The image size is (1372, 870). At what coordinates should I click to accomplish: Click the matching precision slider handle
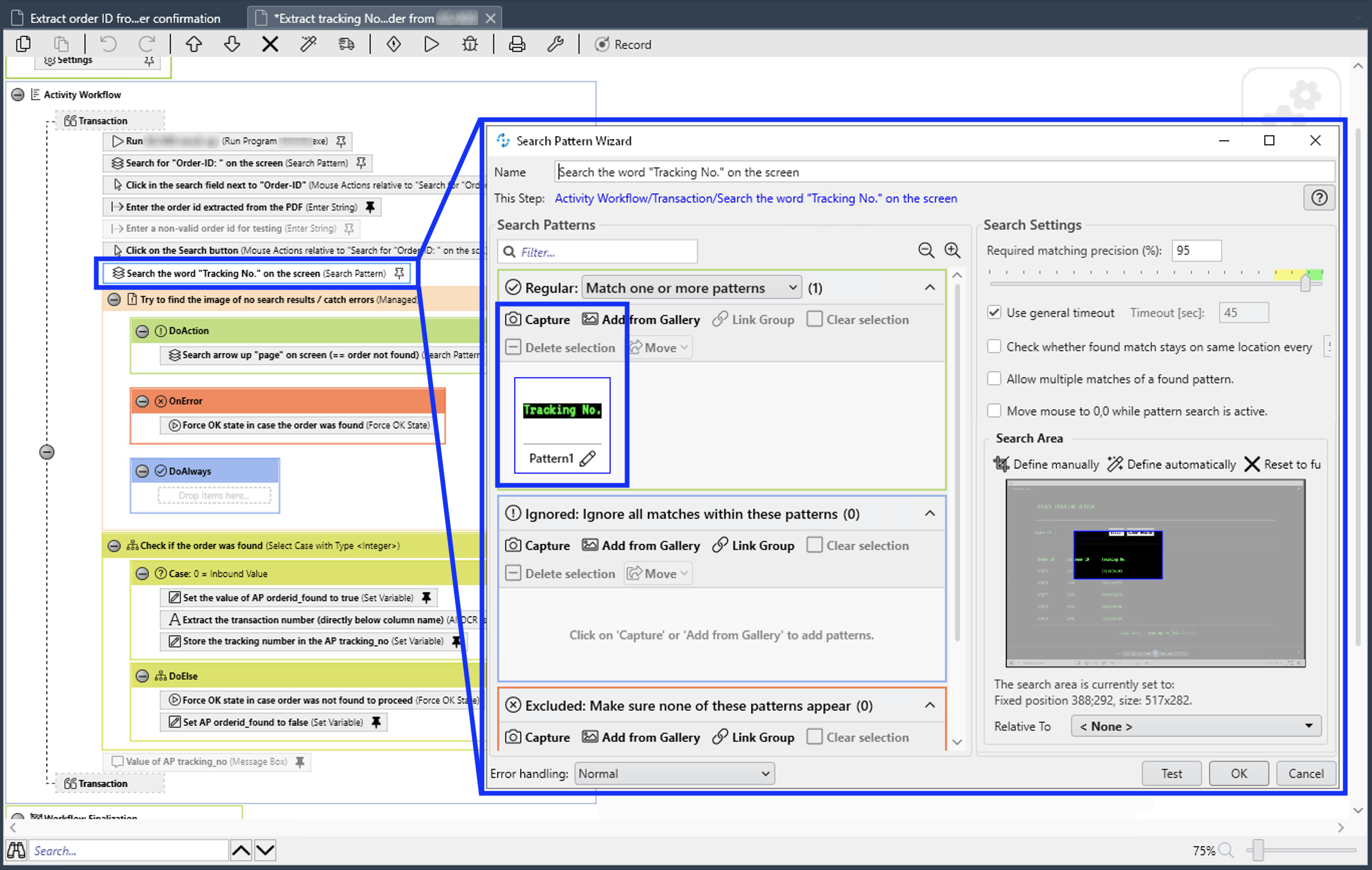[1305, 282]
